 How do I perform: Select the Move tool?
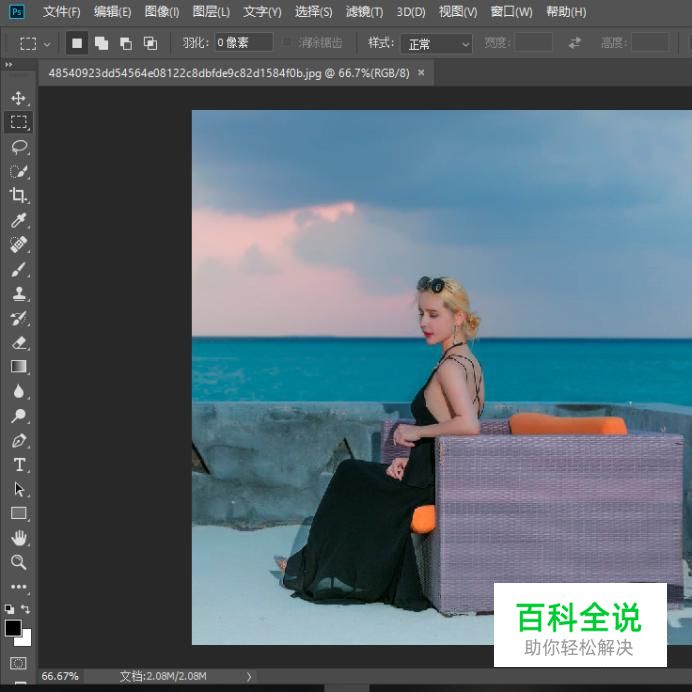click(x=18, y=98)
